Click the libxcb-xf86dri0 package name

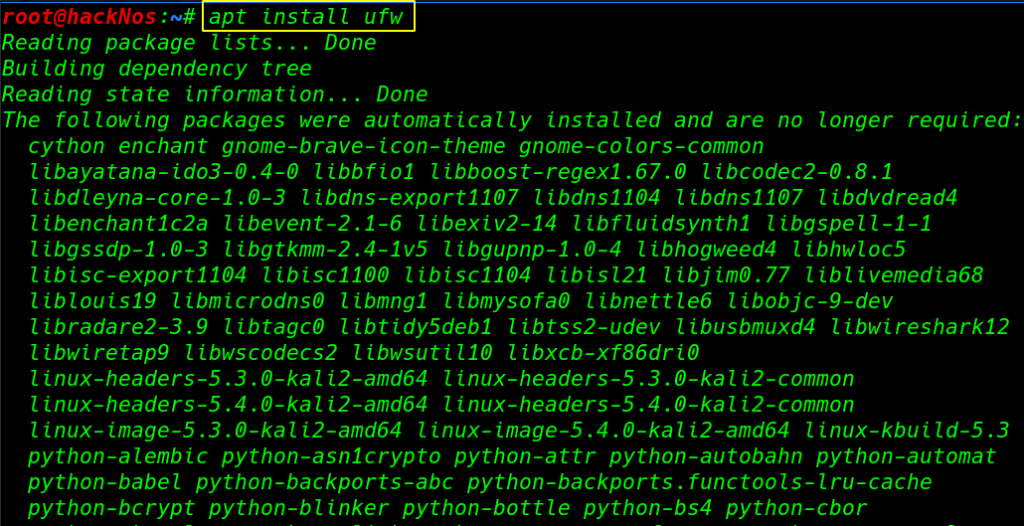click(x=603, y=353)
